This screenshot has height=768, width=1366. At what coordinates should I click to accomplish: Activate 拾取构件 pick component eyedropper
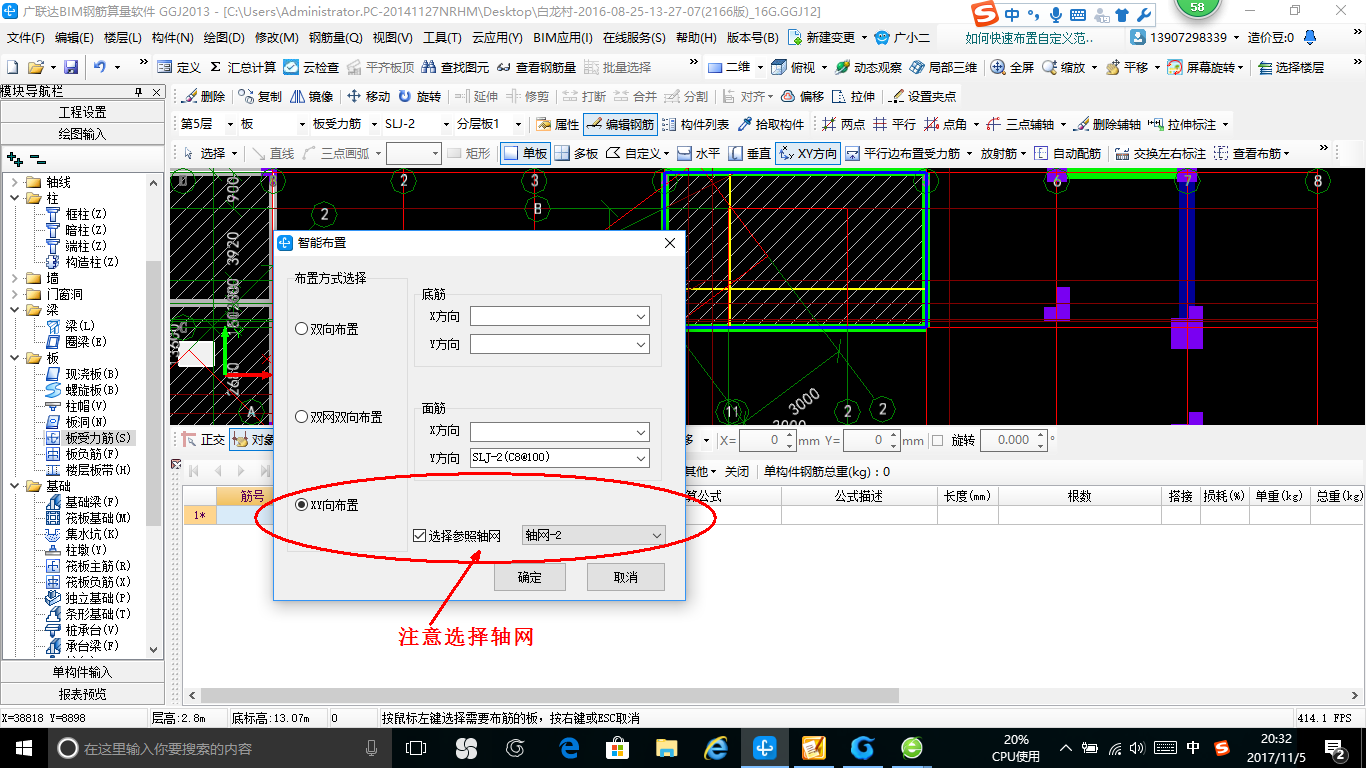771,125
